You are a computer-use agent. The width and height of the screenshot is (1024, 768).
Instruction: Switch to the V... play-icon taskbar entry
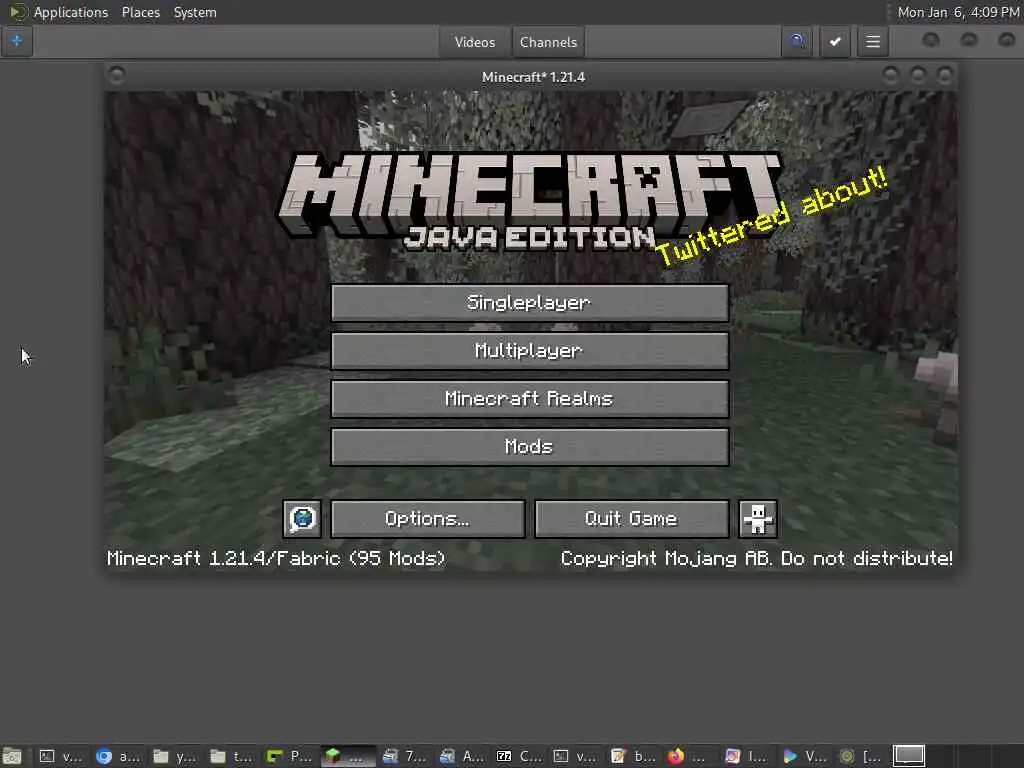tap(803, 756)
